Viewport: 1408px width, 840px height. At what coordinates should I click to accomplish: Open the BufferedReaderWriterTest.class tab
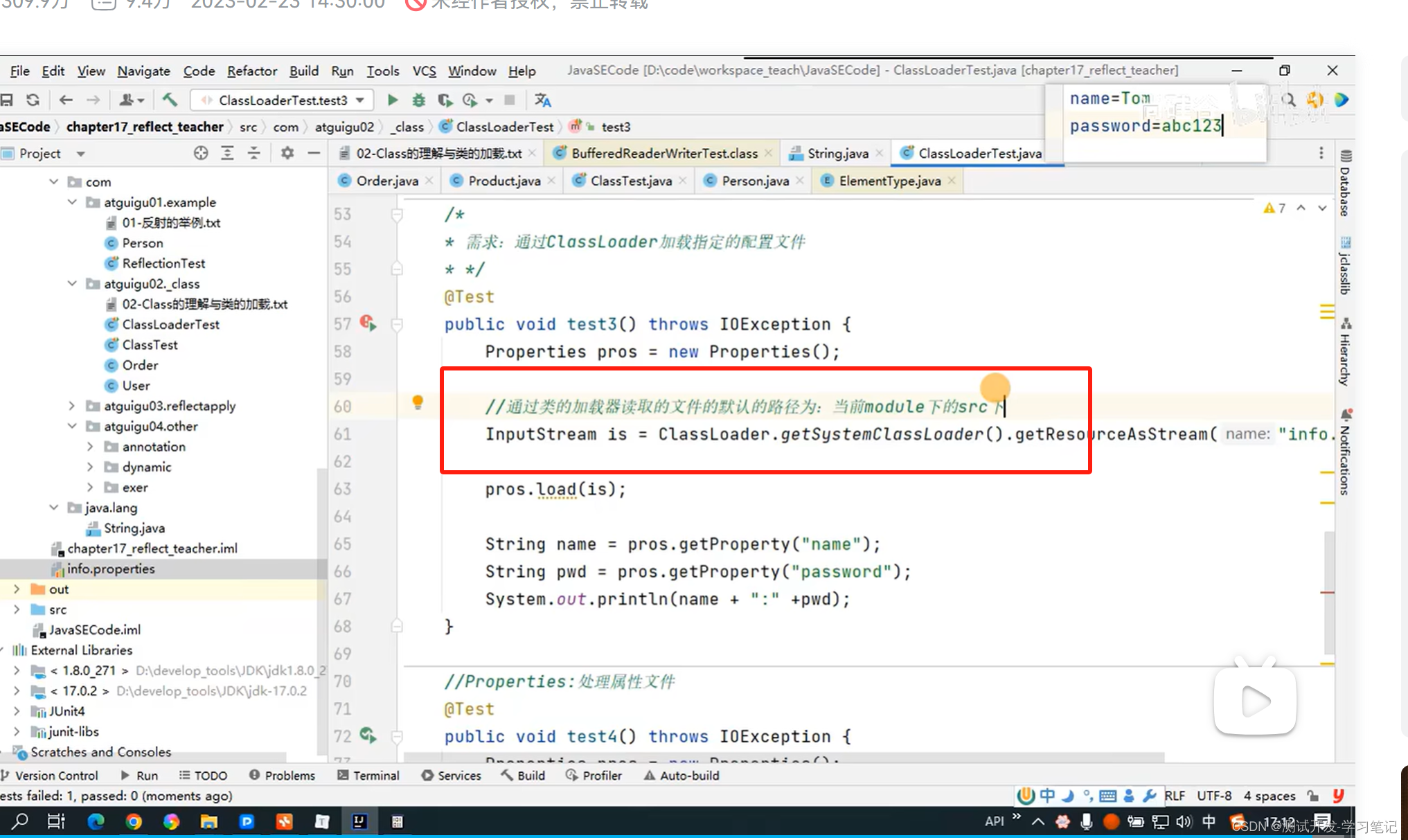659,152
